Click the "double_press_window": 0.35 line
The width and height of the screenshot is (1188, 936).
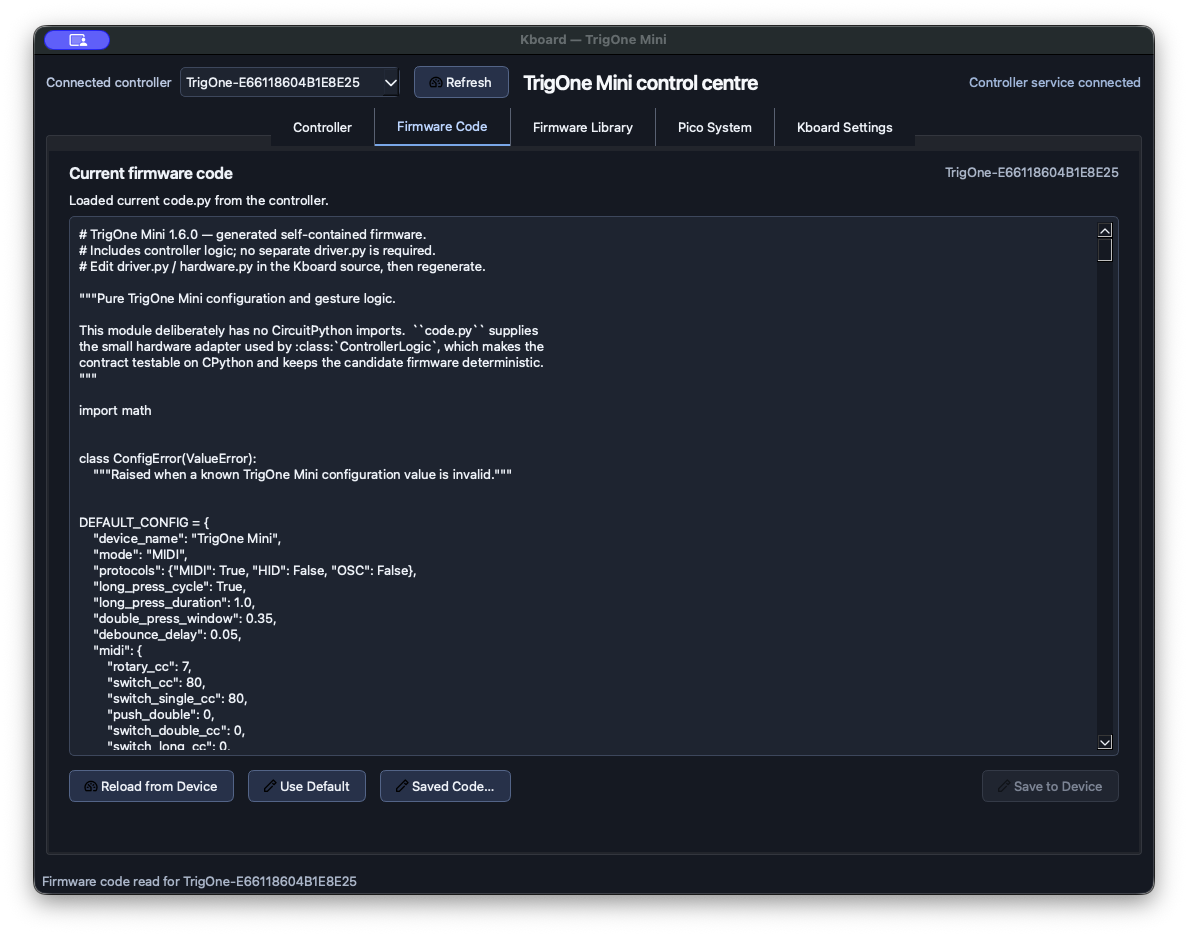tap(185, 618)
